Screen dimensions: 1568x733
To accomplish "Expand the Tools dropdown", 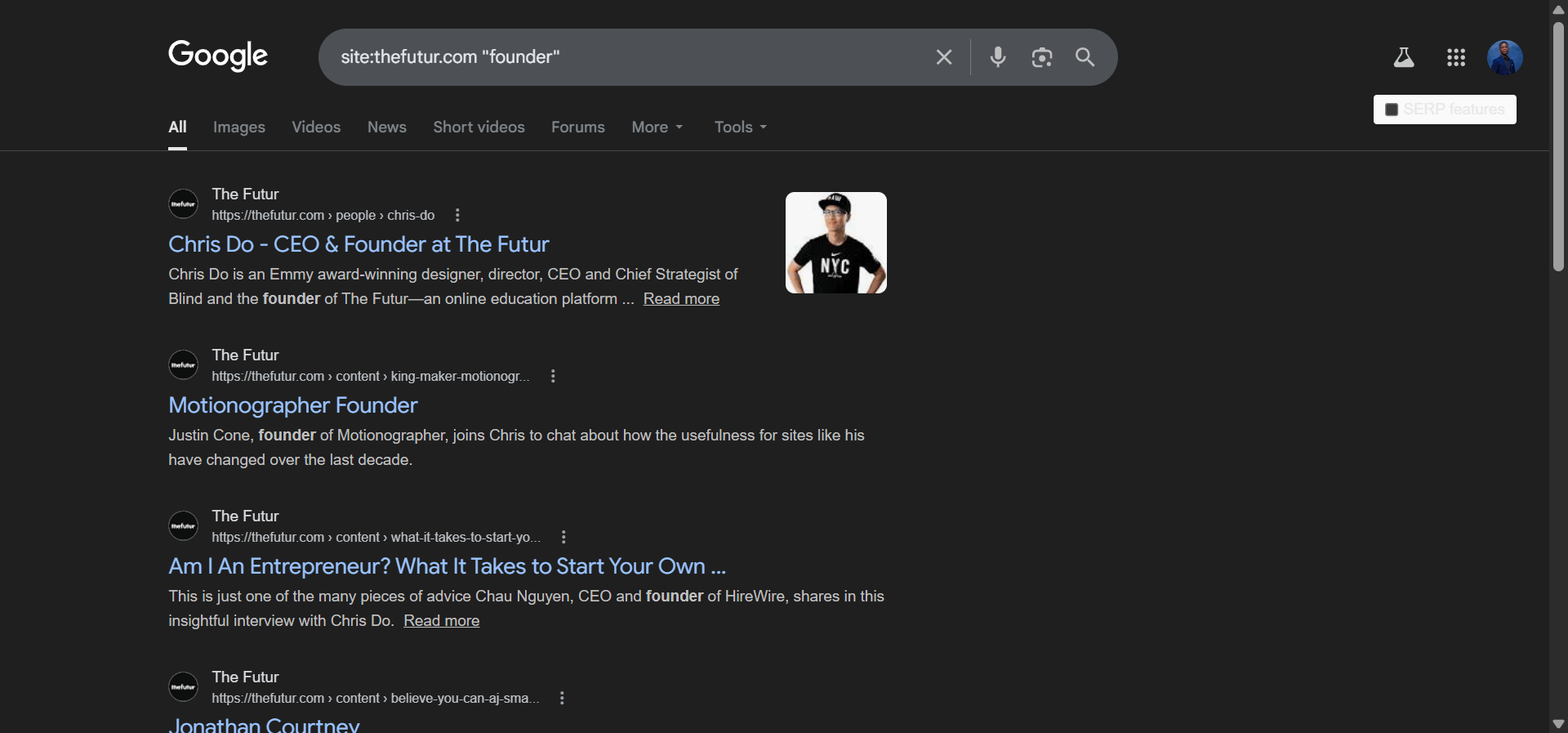I will [x=741, y=127].
